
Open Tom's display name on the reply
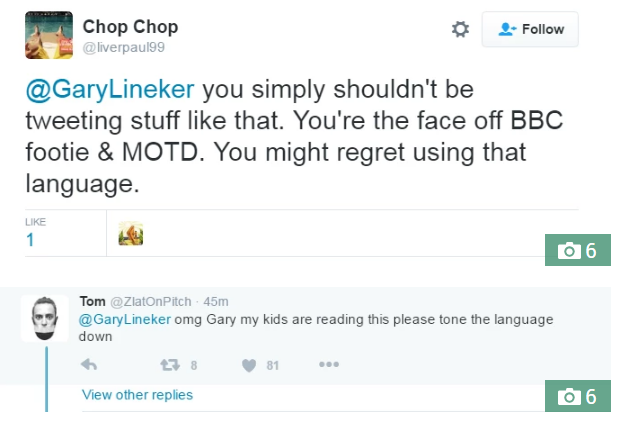(92, 301)
